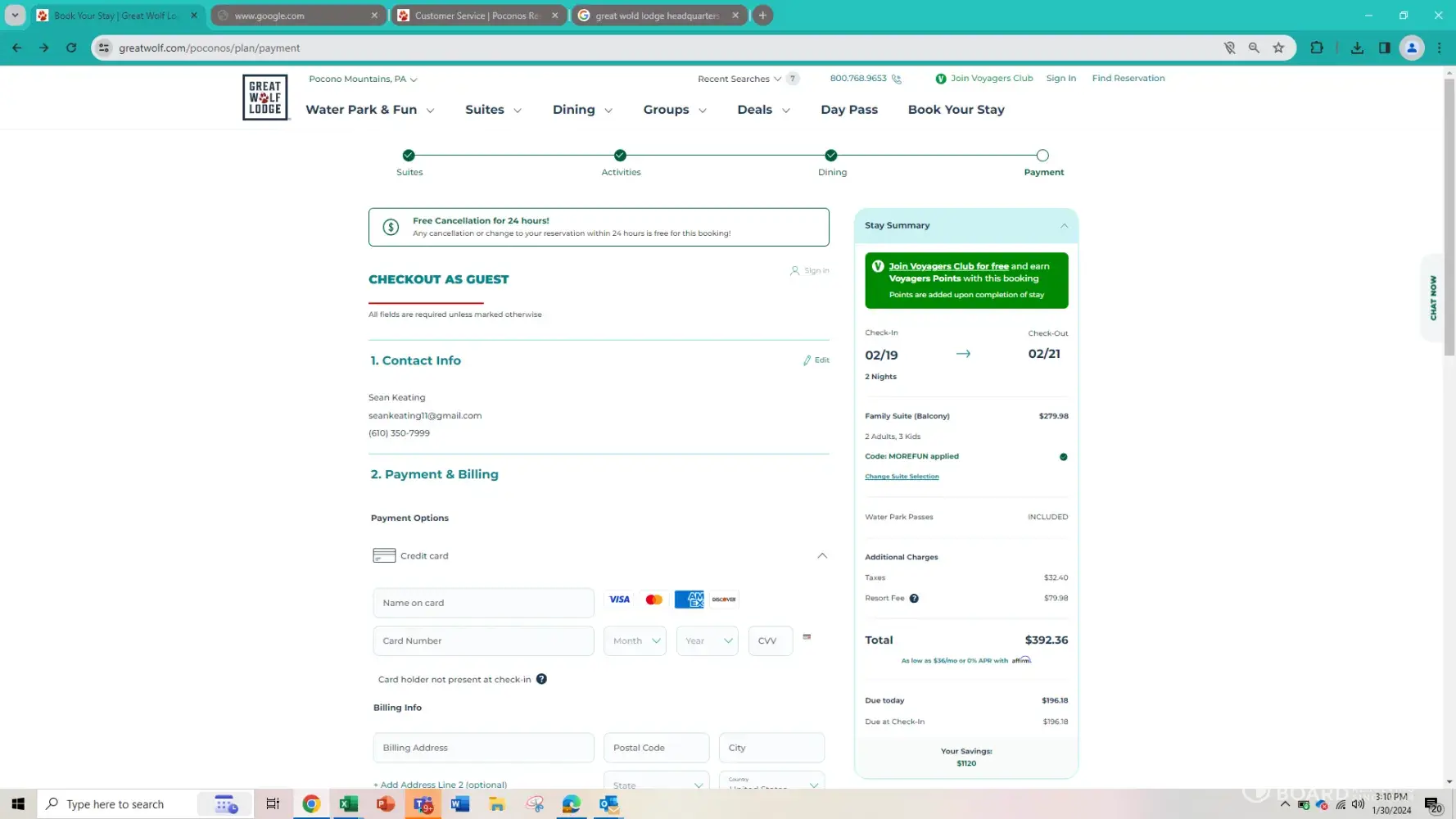
Task: Click the Join Voyagers Club for free link
Action: [949, 266]
